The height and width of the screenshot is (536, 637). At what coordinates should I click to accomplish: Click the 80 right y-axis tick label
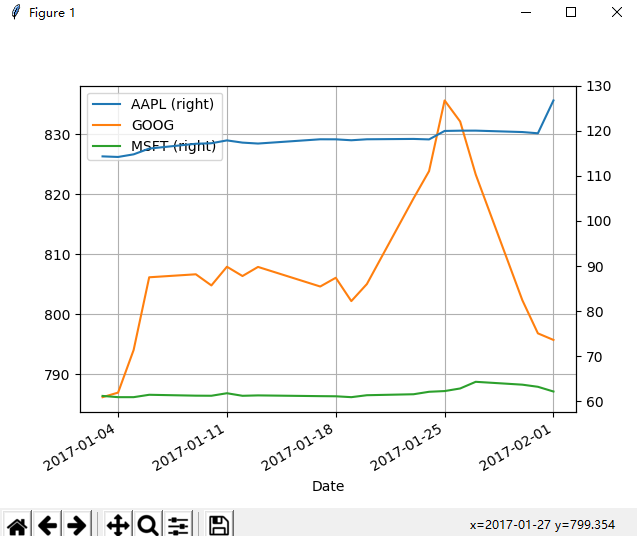[x=594, y=312]
